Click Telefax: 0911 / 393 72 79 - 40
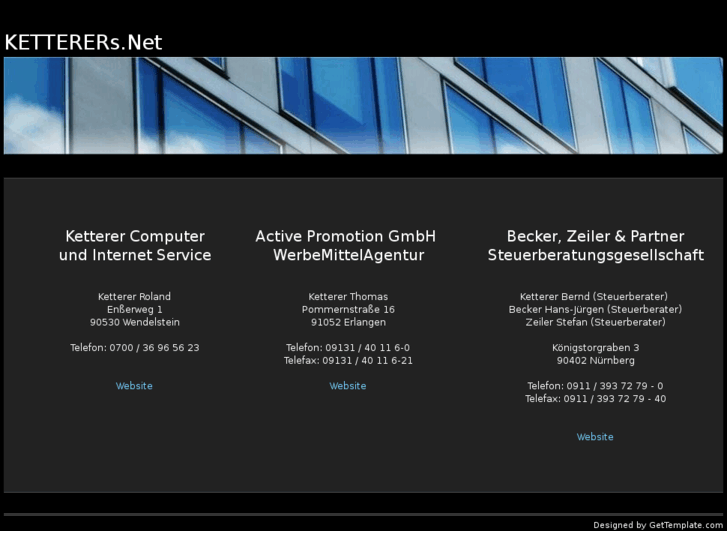 click(595, 398)
